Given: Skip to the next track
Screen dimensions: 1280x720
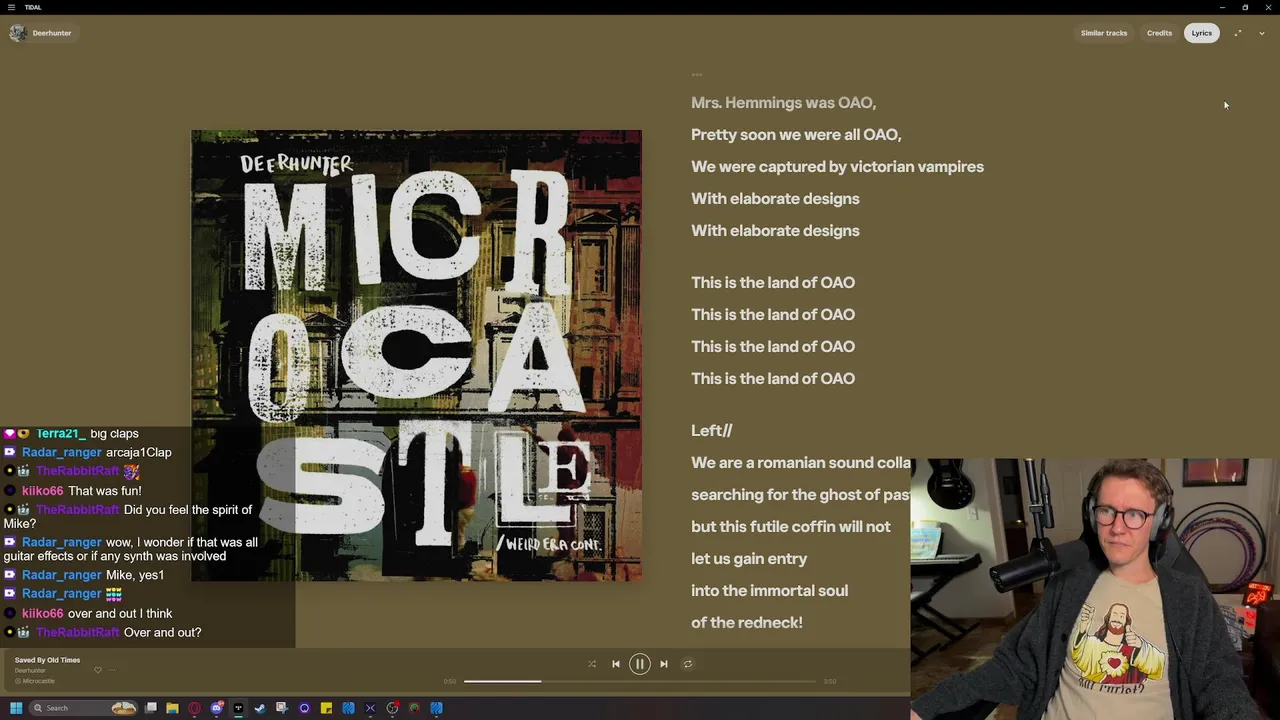Looking at the screenshot, I should [664, 664].
